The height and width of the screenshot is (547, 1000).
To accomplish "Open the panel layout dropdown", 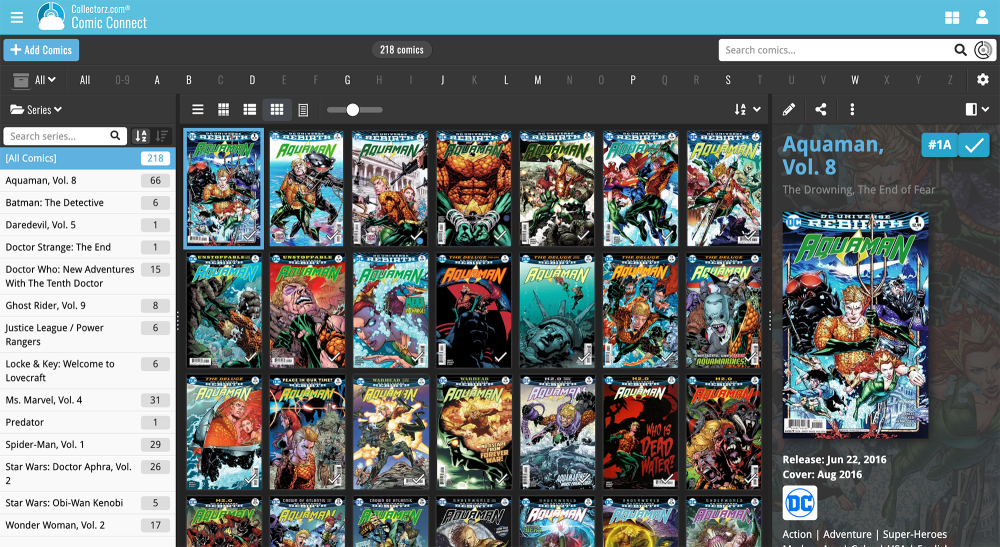I will (976, 110).
